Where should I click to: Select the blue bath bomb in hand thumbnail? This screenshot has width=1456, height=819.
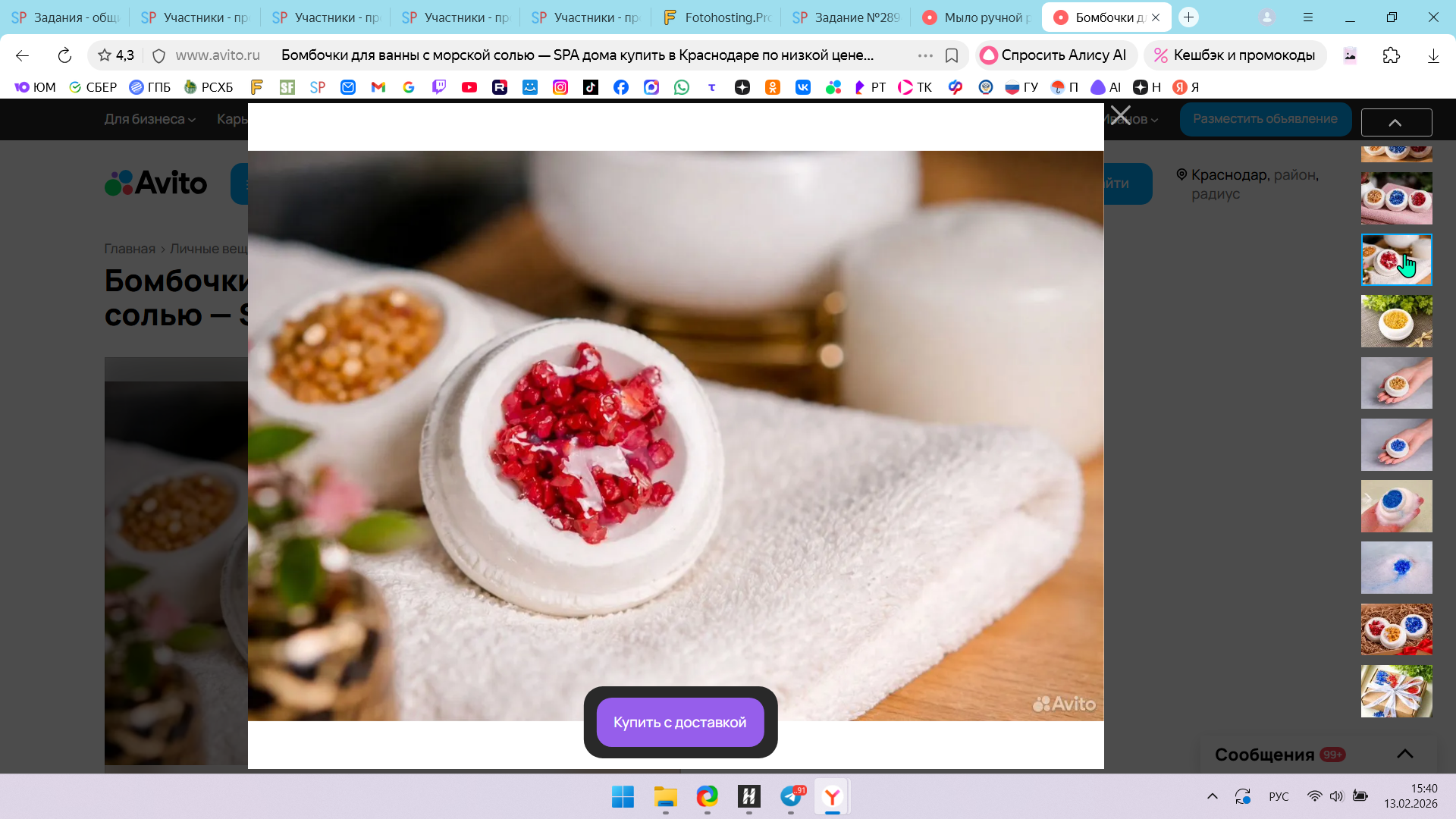[x=1396, y=444]
